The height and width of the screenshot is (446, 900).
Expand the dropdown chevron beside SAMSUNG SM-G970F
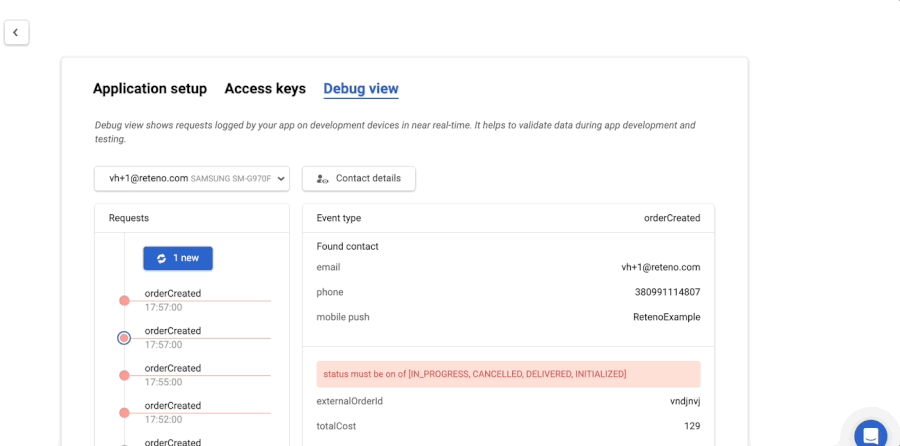(x=280, y=179)
